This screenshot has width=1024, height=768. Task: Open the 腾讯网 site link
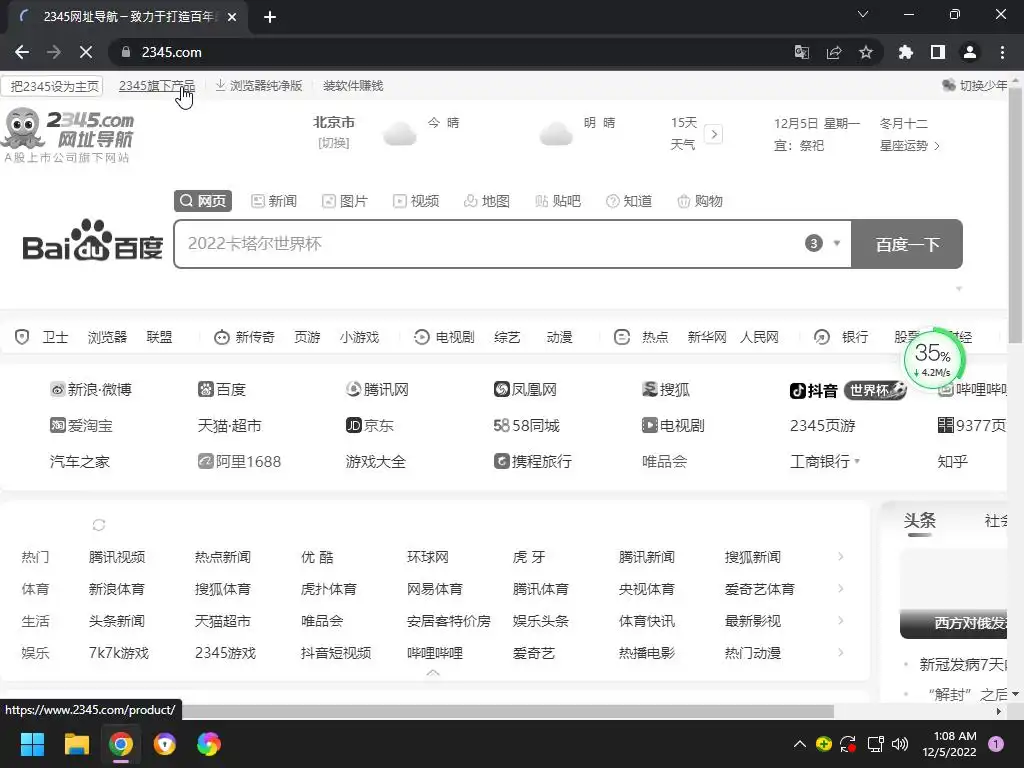click(377, 390)
